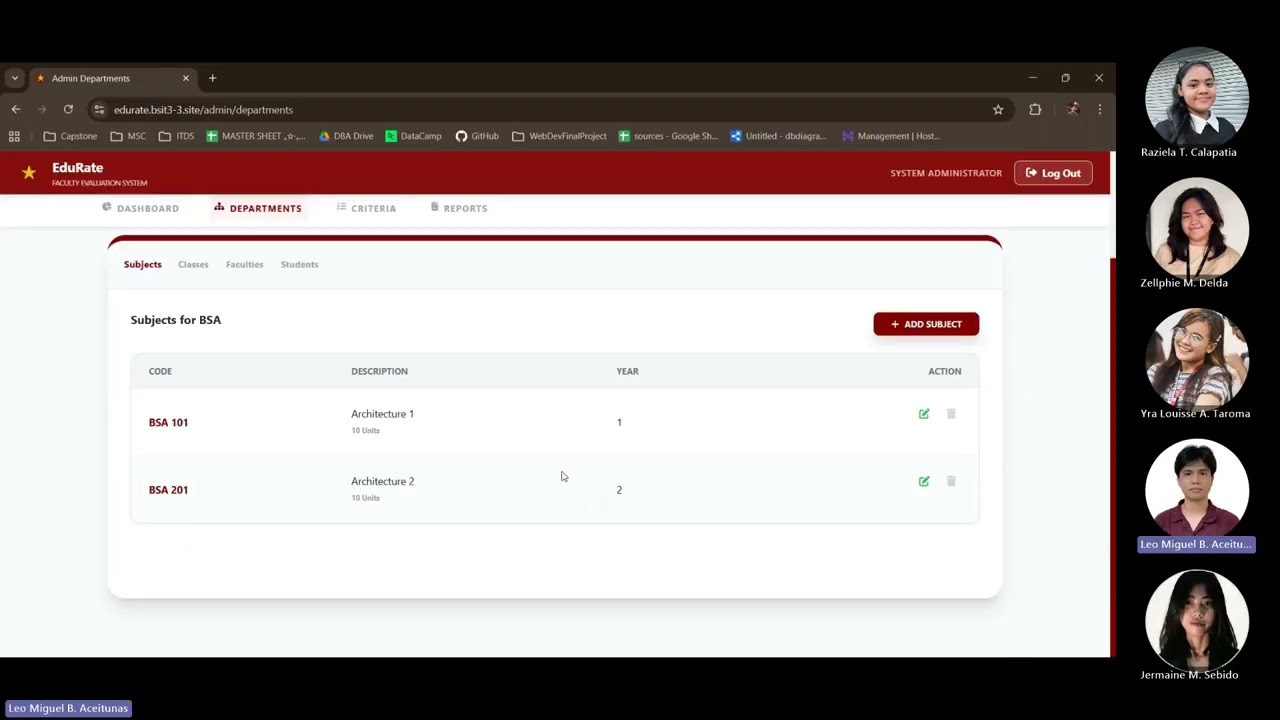Viewport: 1280px width, 720px height.
Task: Click the BSA 201 subject code
Action: tap(168, 490)
